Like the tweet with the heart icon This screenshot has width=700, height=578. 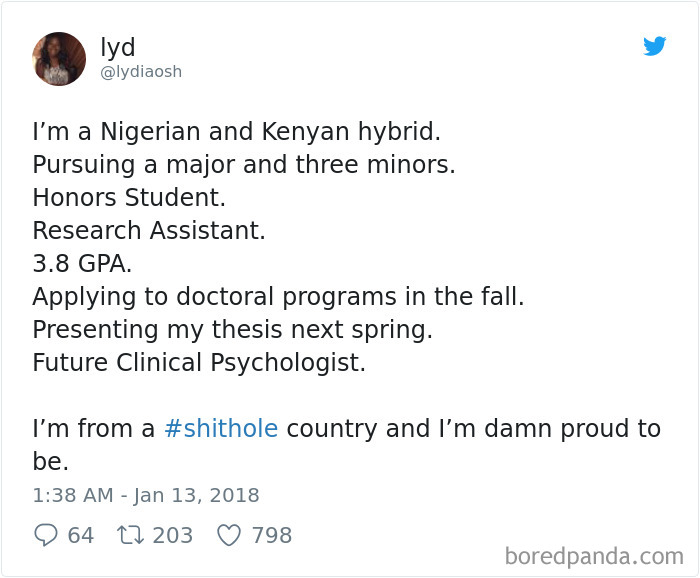229,536
